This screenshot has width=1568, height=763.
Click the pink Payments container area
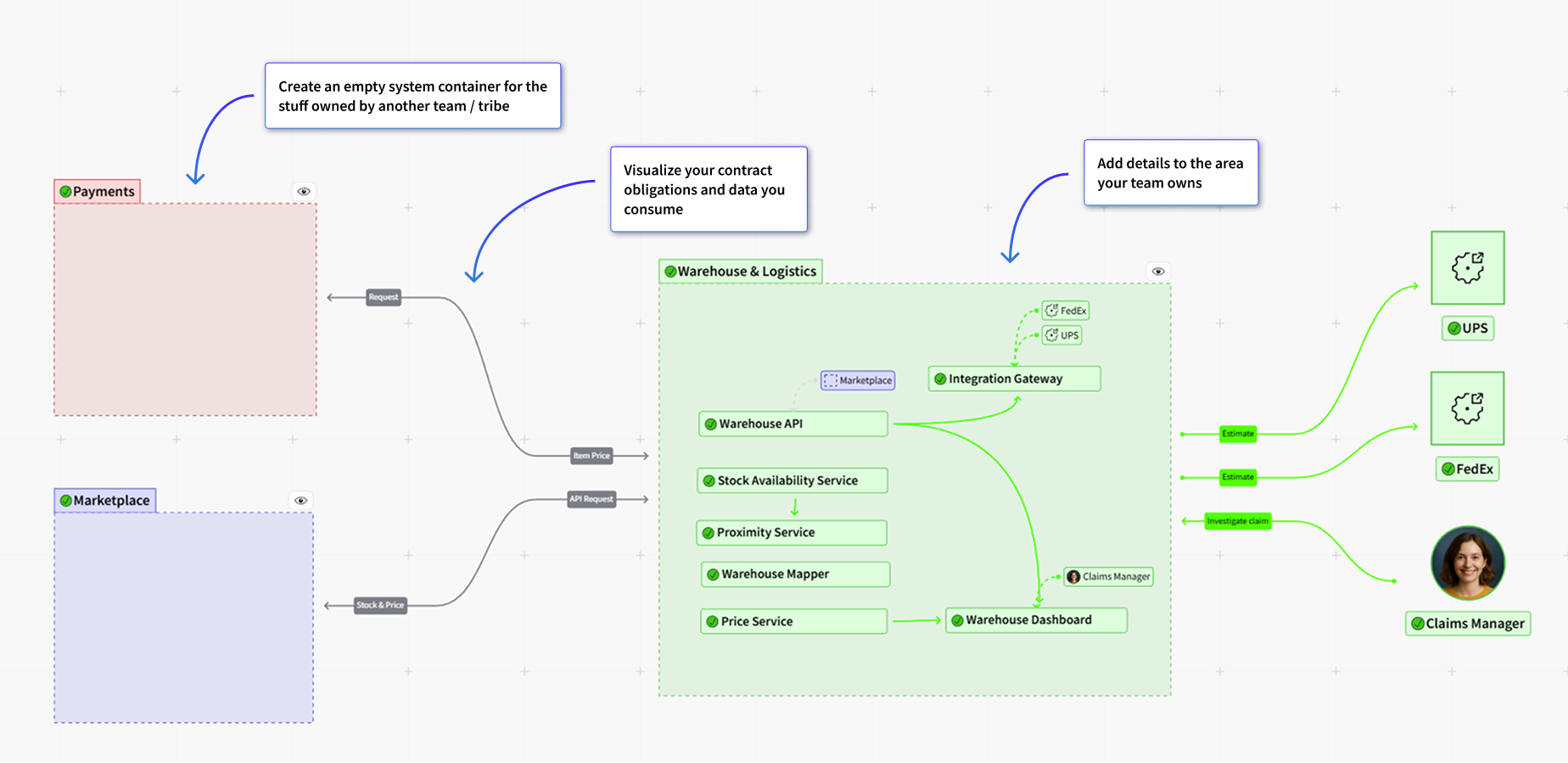(185, 309)
